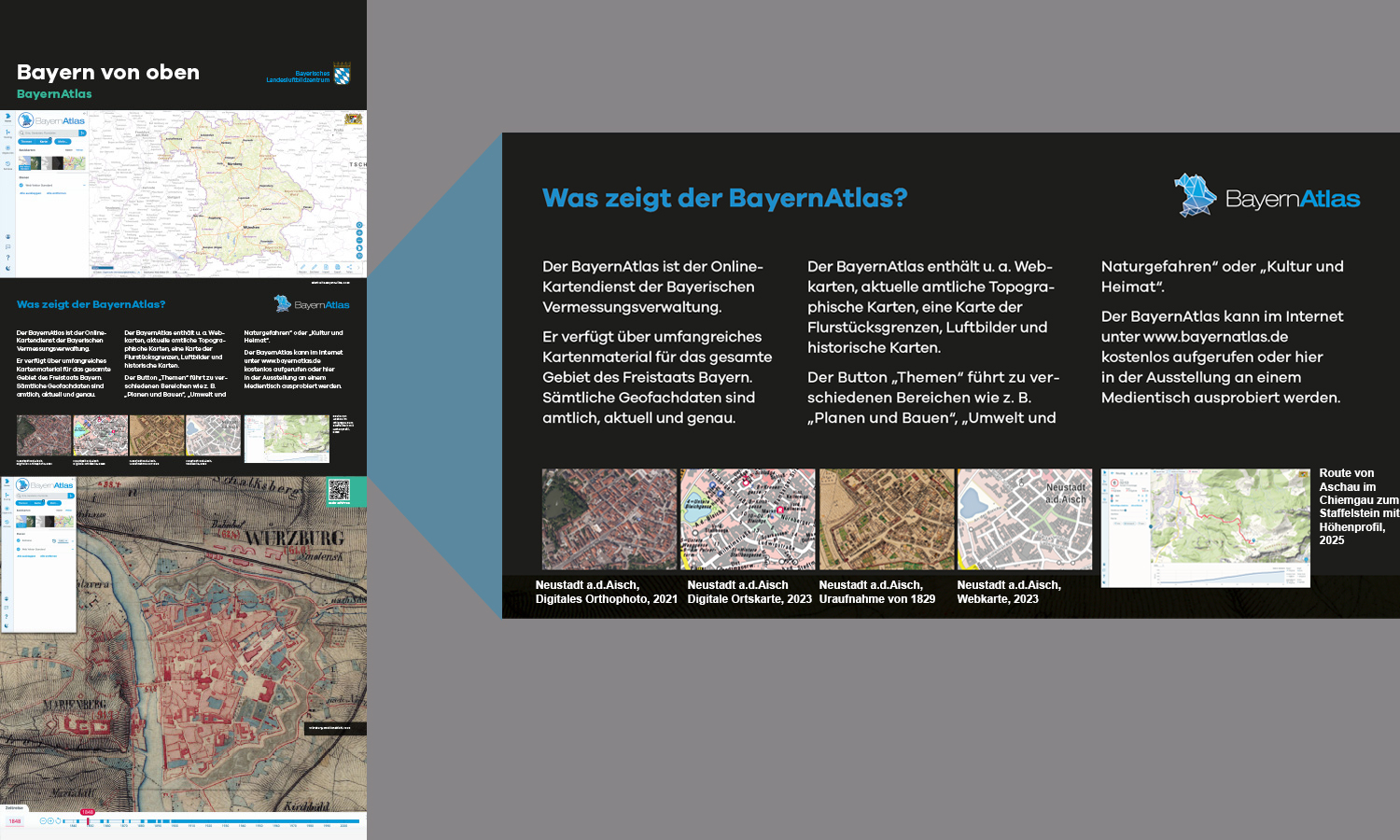Open year dropdown of Zeitreise layer in Würzburg panel

click(63, 540)
